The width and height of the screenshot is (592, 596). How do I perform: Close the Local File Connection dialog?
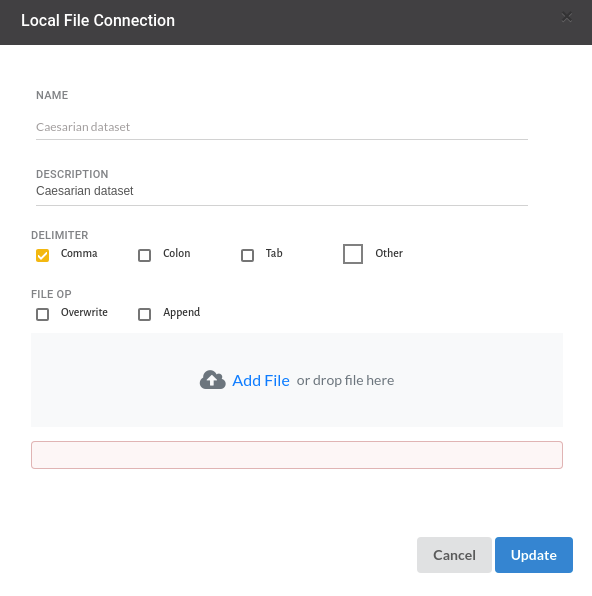pyautogui.click(x=567, y=17)
